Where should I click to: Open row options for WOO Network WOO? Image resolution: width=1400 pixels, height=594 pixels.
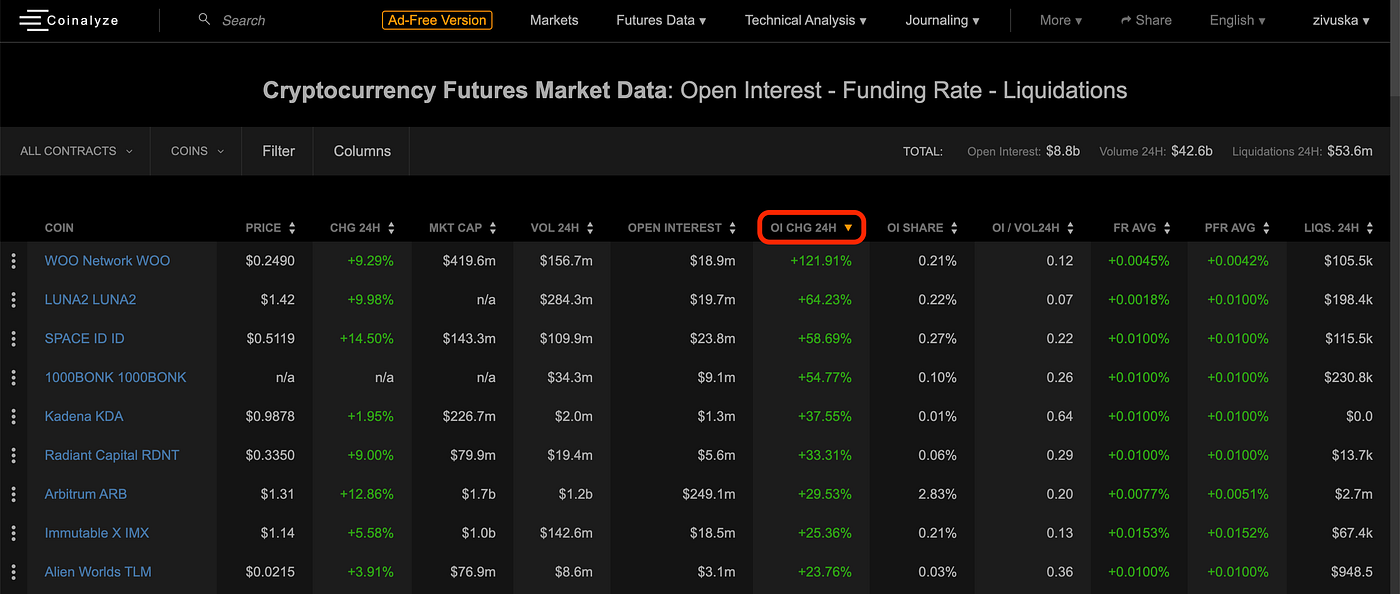tap(14, 261)
